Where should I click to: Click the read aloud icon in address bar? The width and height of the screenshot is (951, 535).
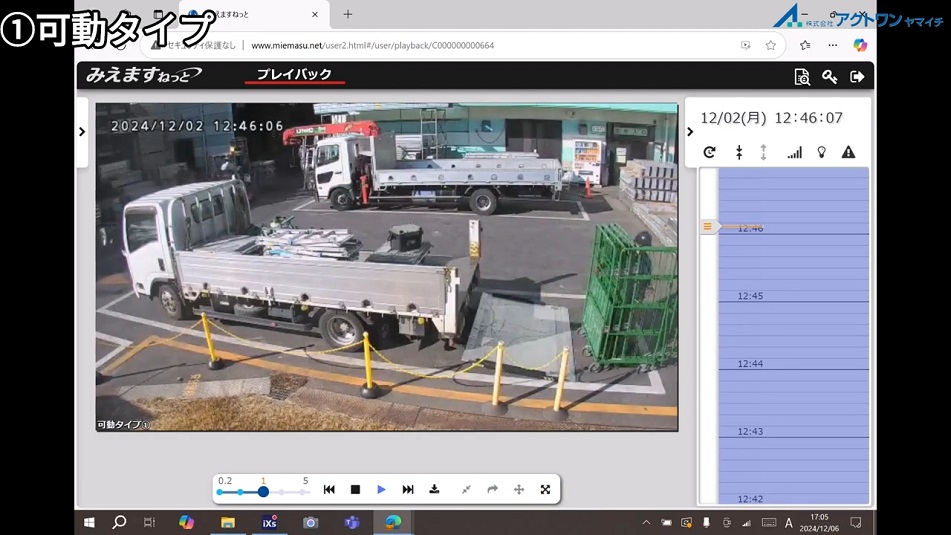tap(745, 45)
